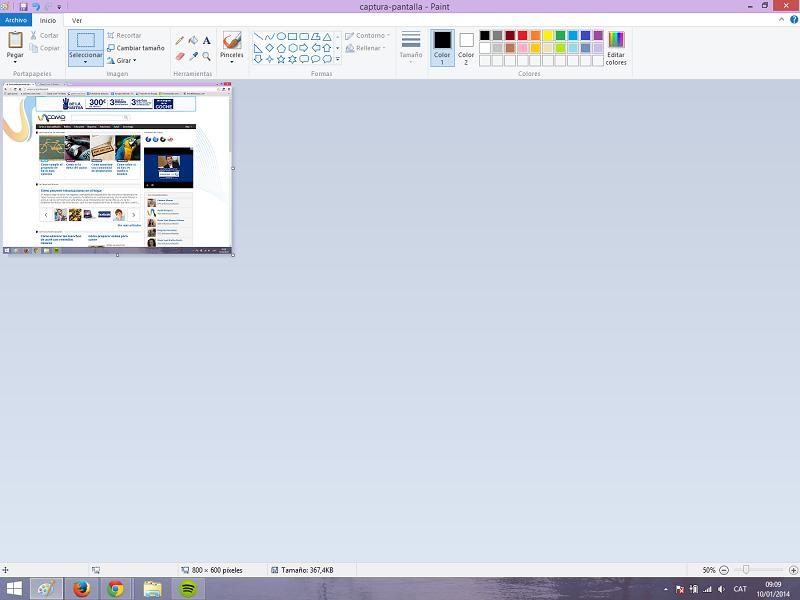The width and height of the screenshot is (800, 600).
Task: Expand the Girar rotate dropdown
Action: coord(126,61)
